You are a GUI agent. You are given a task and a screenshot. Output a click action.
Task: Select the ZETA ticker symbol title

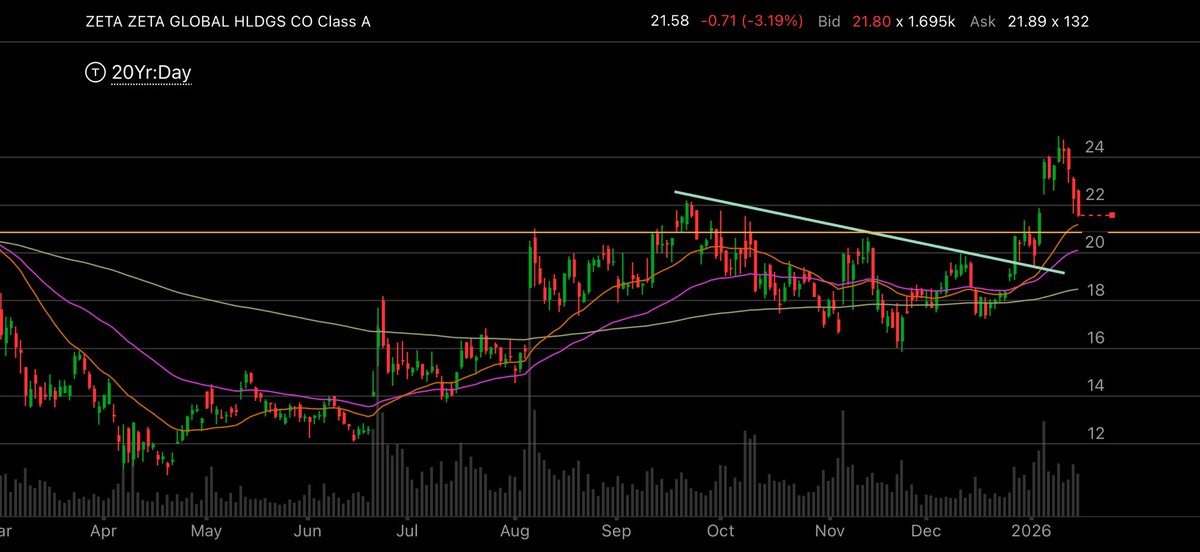tap(227, 21)
